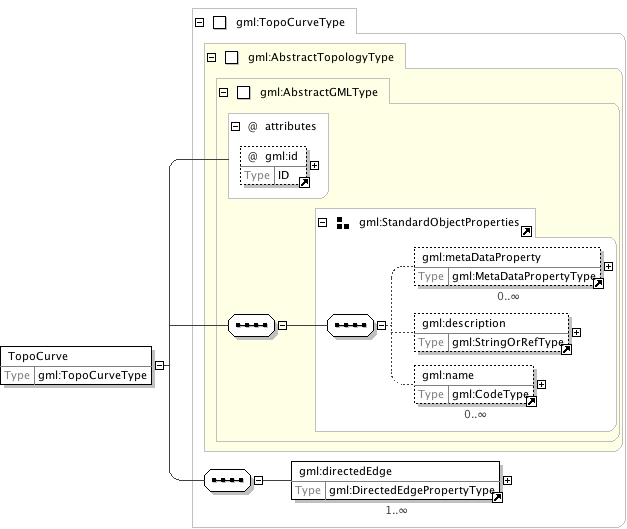This screenshot has width=627, height=529.
Task: Select the sequence compositor in gml:StandardObjectProperties
Action: 351,325
